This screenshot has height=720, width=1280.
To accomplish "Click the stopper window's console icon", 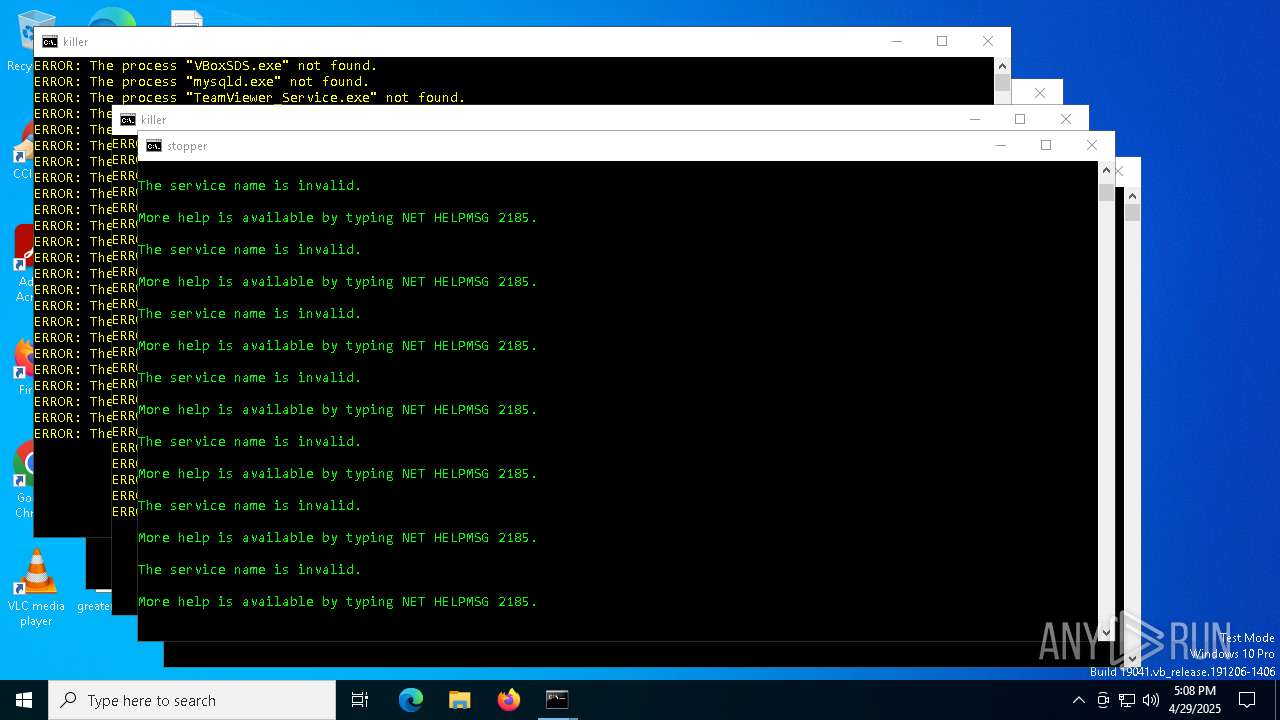I will point(153,146).
